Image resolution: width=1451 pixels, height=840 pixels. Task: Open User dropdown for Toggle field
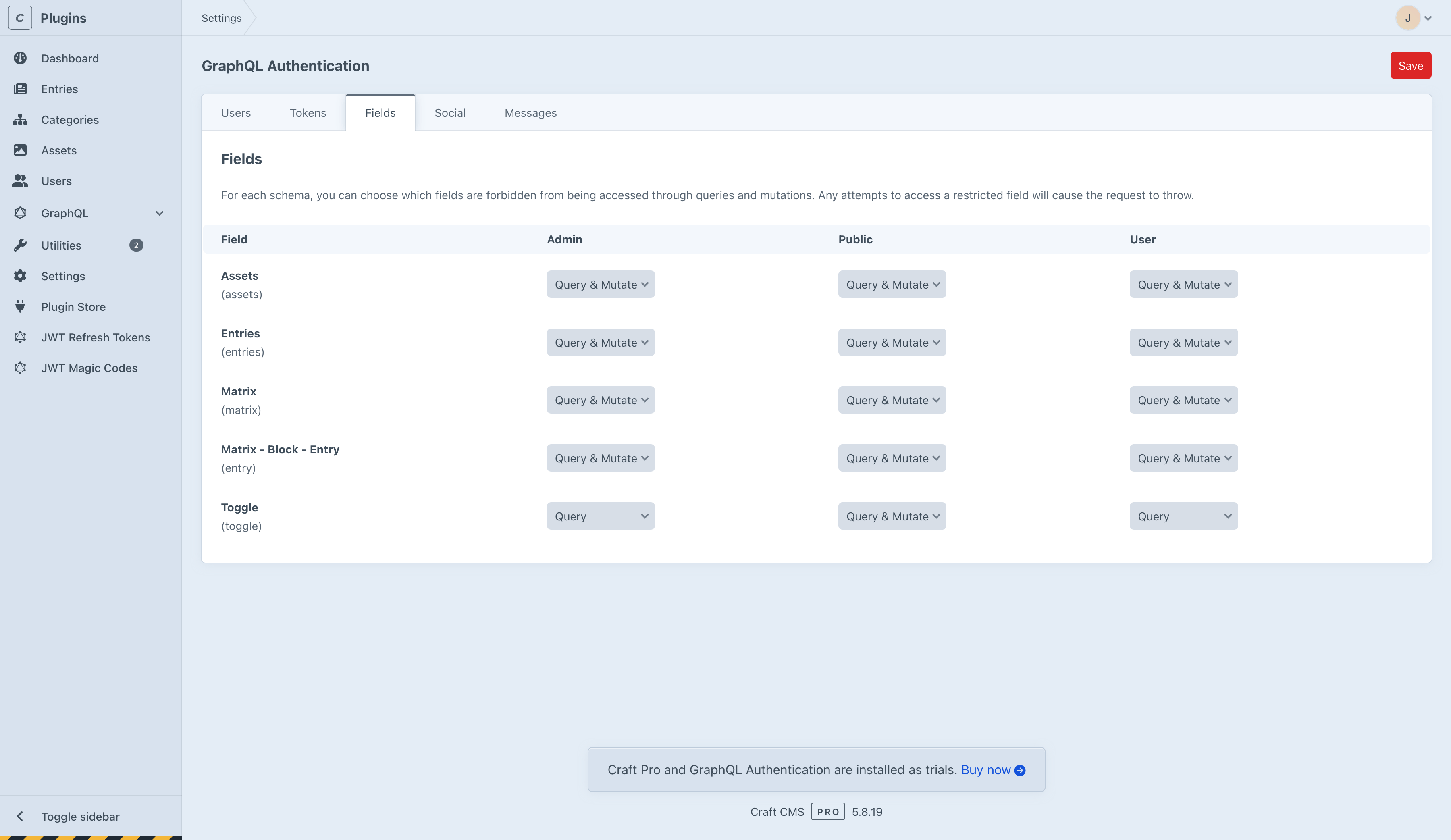1183,516
